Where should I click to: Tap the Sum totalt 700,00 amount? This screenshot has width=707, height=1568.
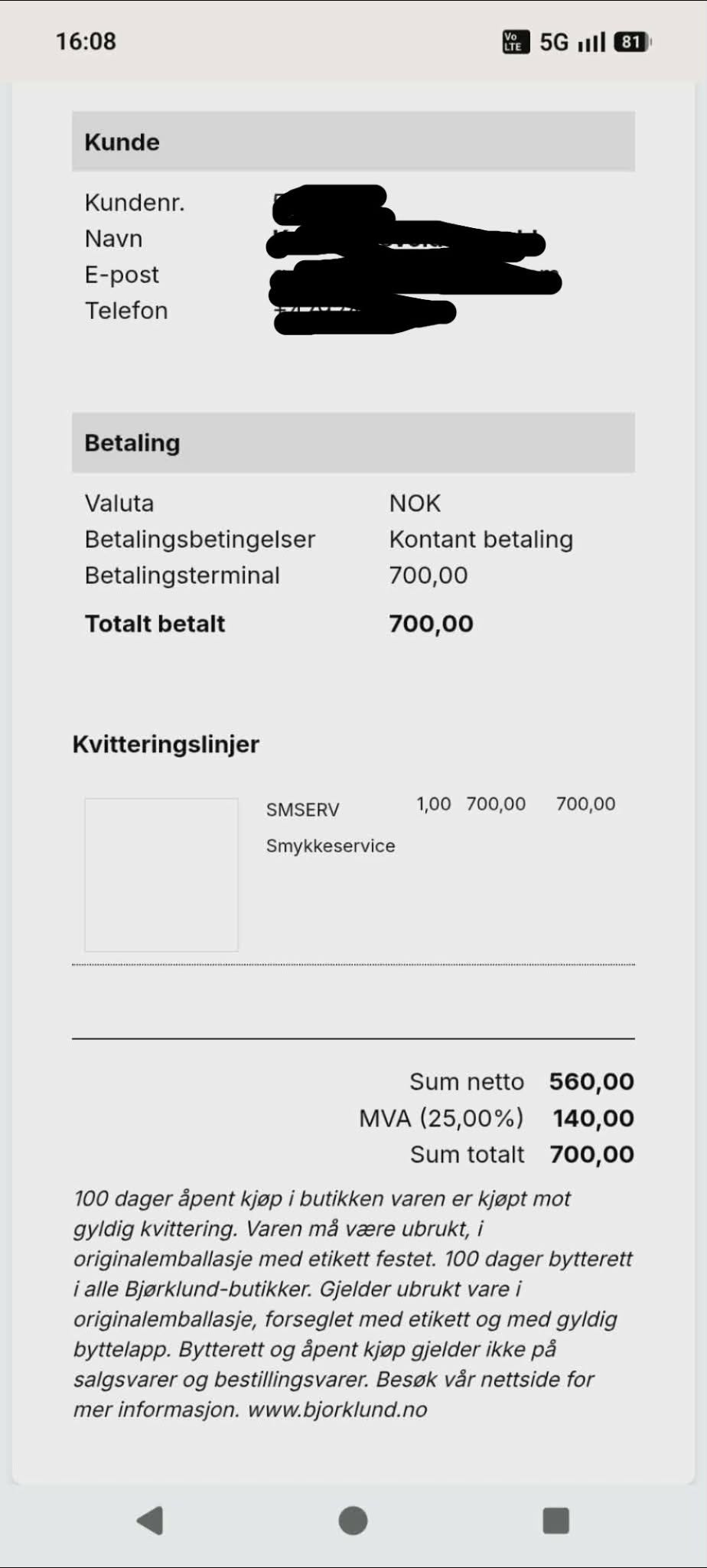(x=592, y=1154)
